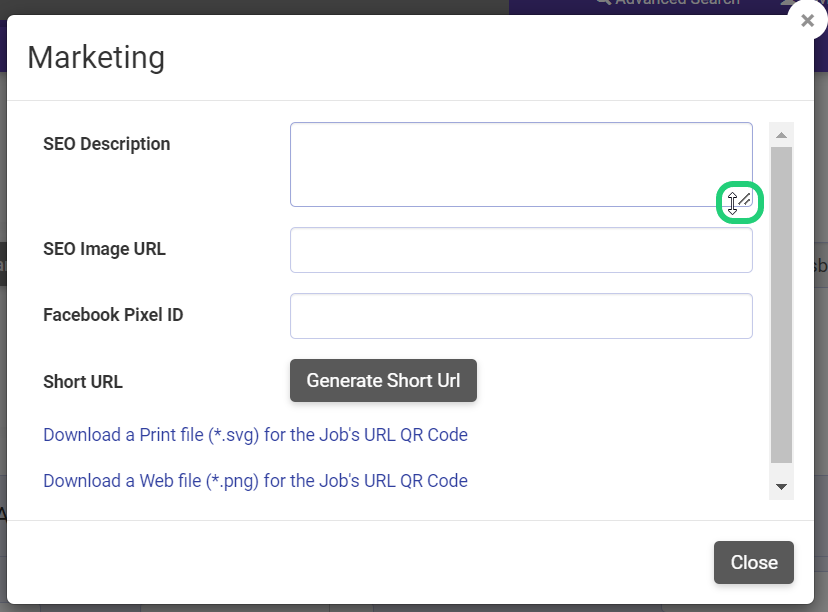This screenshot has width=828, height=612.
Task: Click the SEO Description label
Action: pos(107,144)
